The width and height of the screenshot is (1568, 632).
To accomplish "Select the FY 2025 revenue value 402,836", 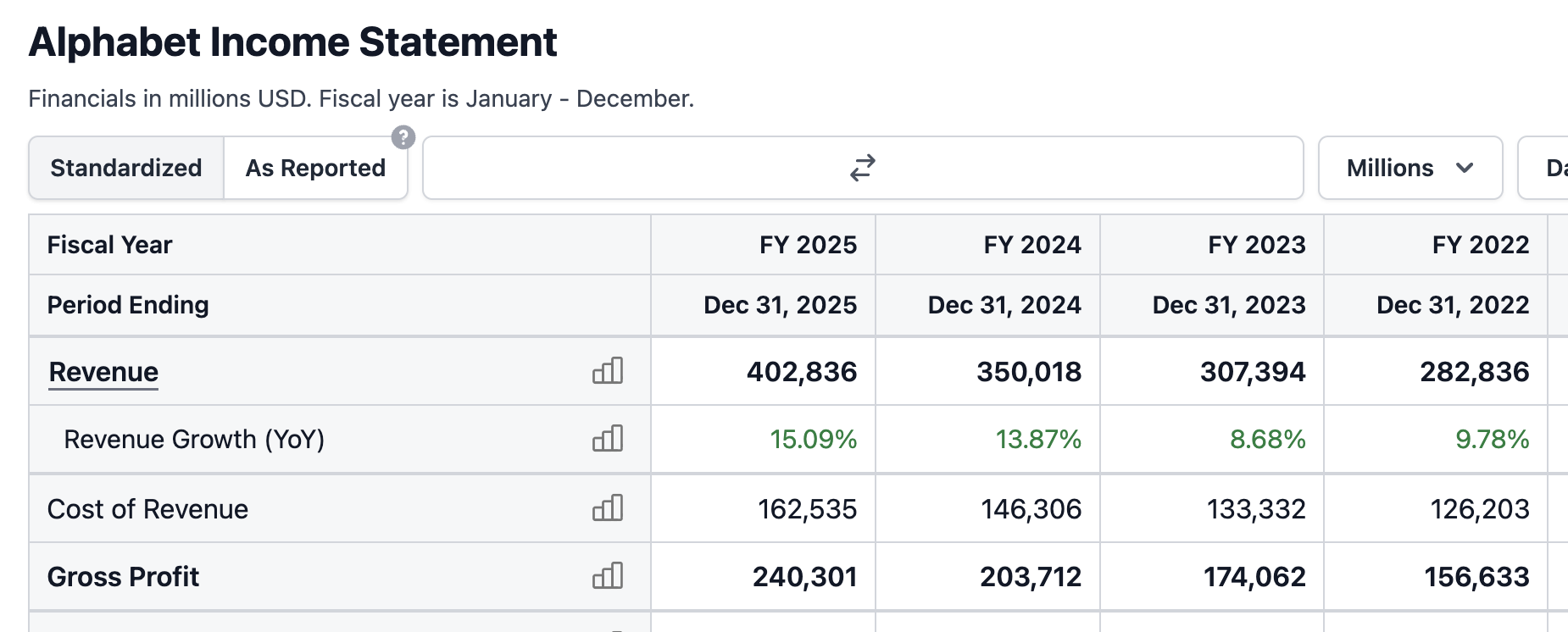I will [802, 372].
